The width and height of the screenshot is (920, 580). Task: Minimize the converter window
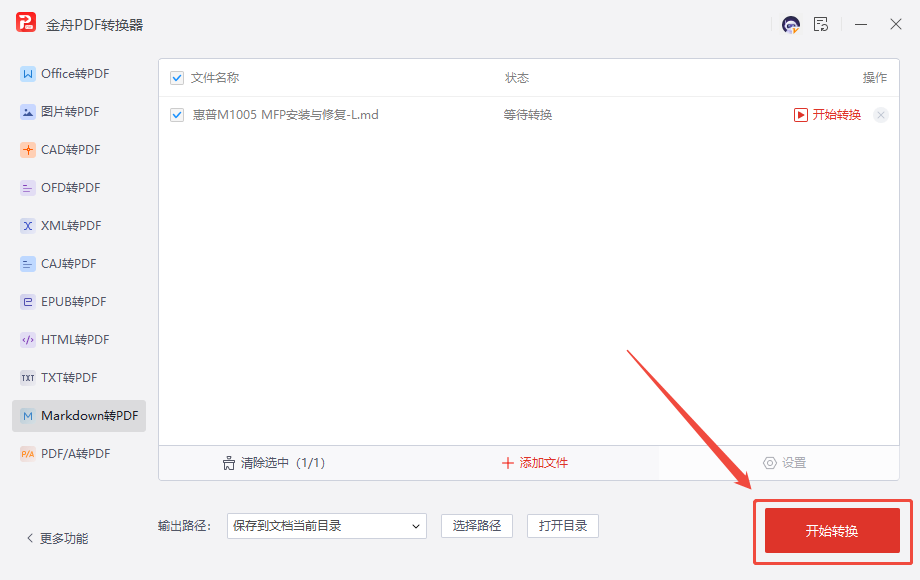(x=861, y=25)
